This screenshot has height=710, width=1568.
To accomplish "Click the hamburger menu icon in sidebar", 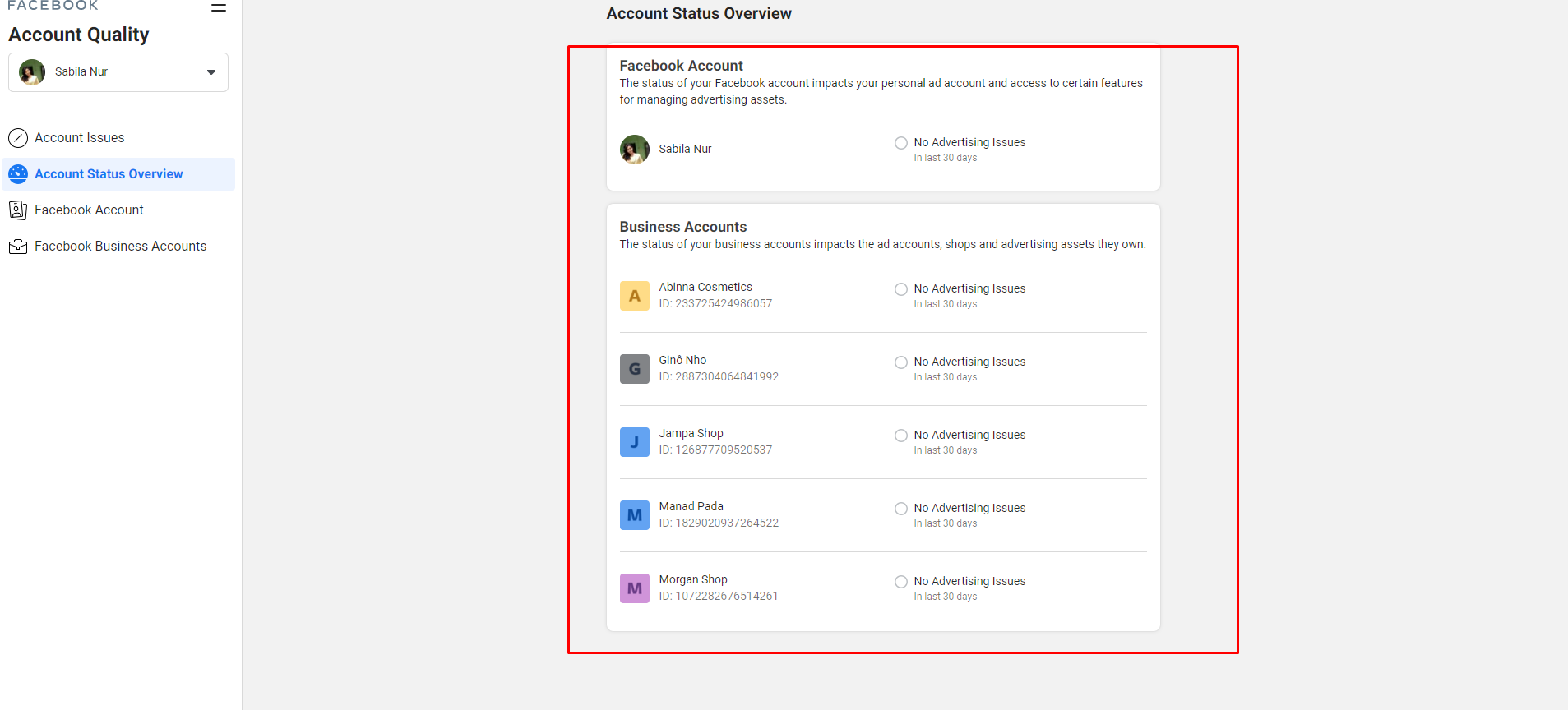I will pyautogui.click(x=218, y=7).
